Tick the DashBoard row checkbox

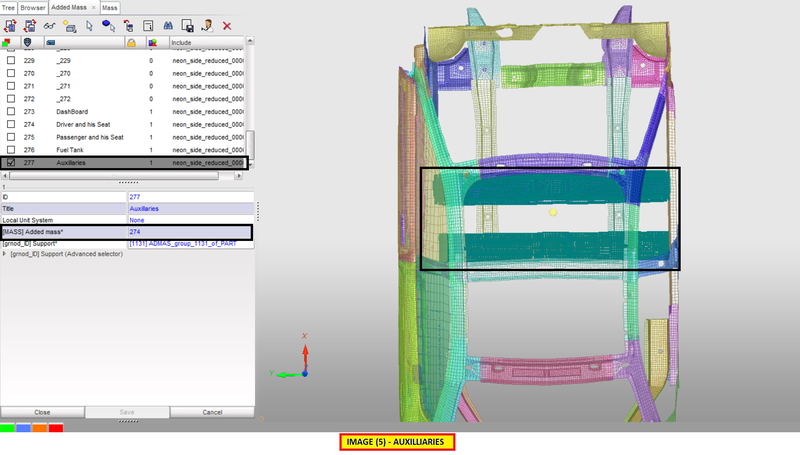pos(11,111)
